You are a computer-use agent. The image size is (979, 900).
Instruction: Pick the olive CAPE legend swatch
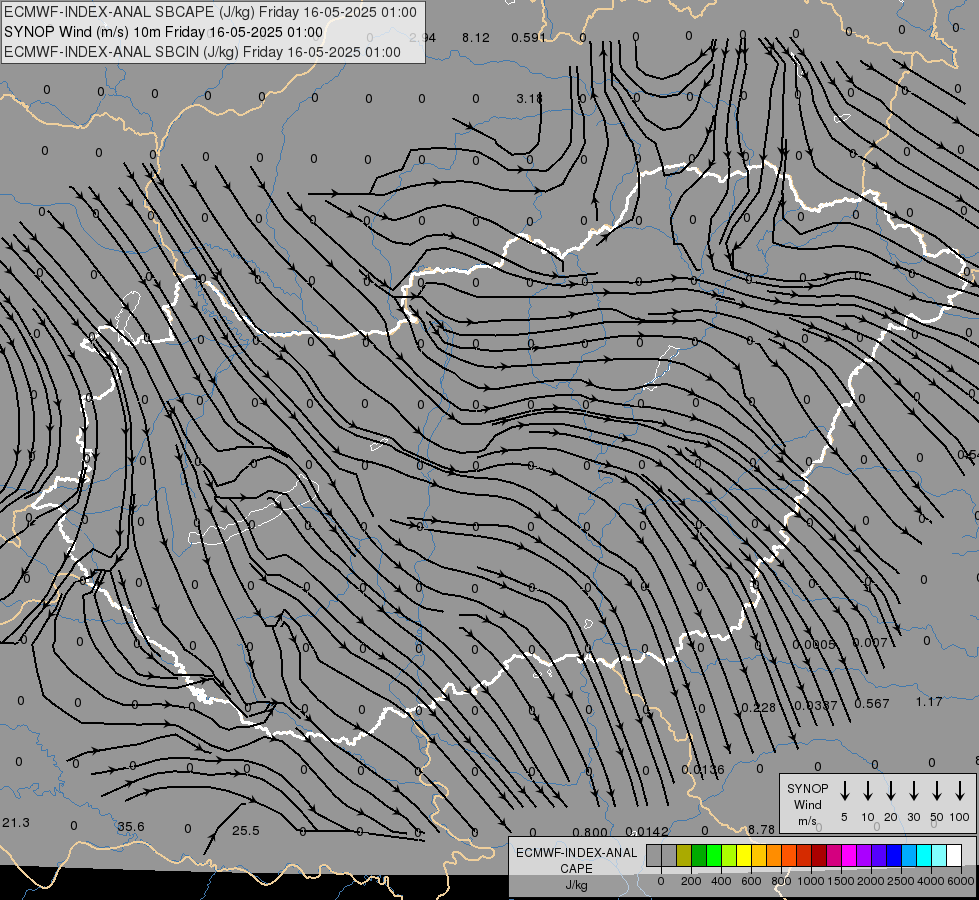tap(684, 856)
